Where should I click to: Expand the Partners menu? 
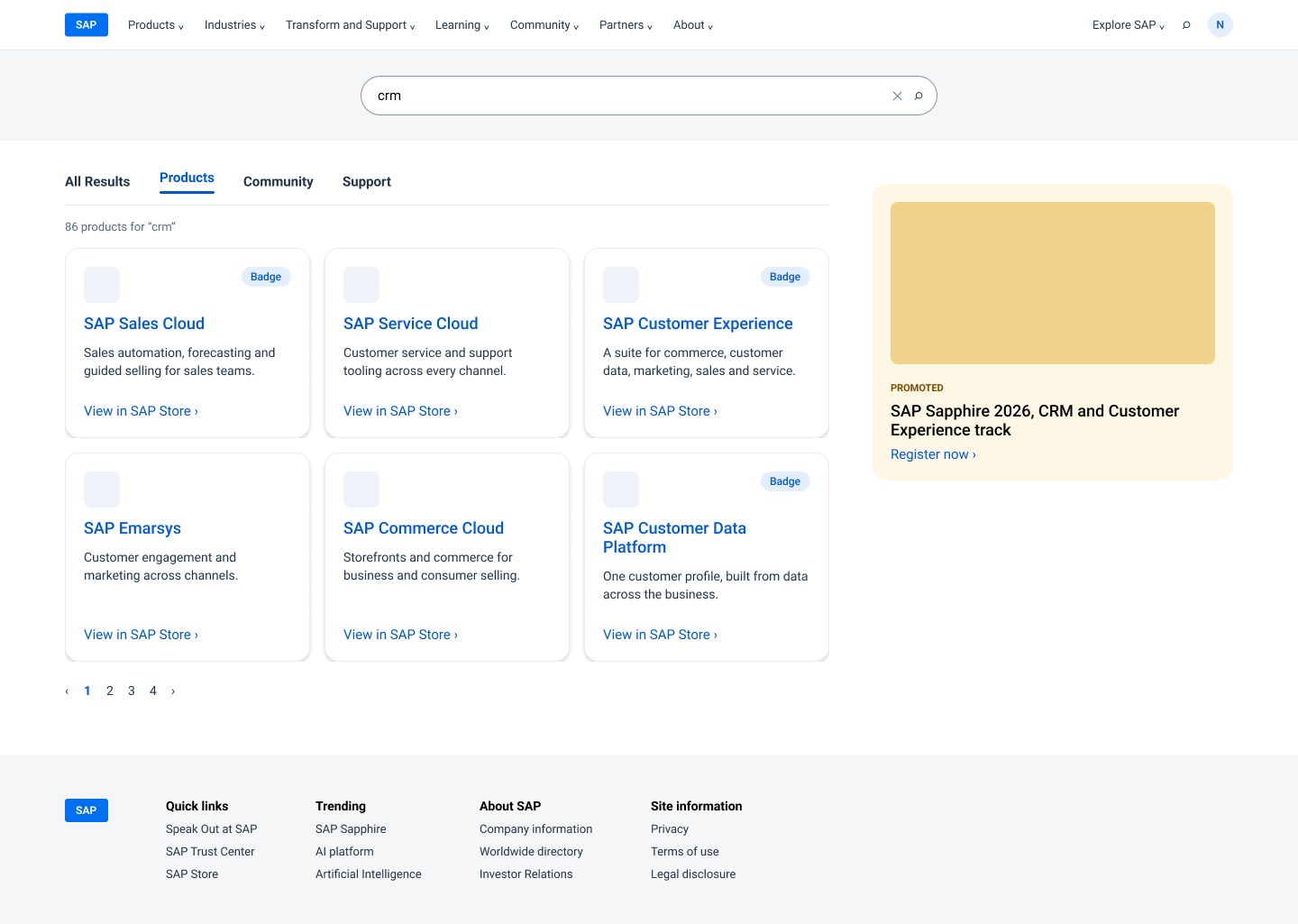[x=626, y=25]
